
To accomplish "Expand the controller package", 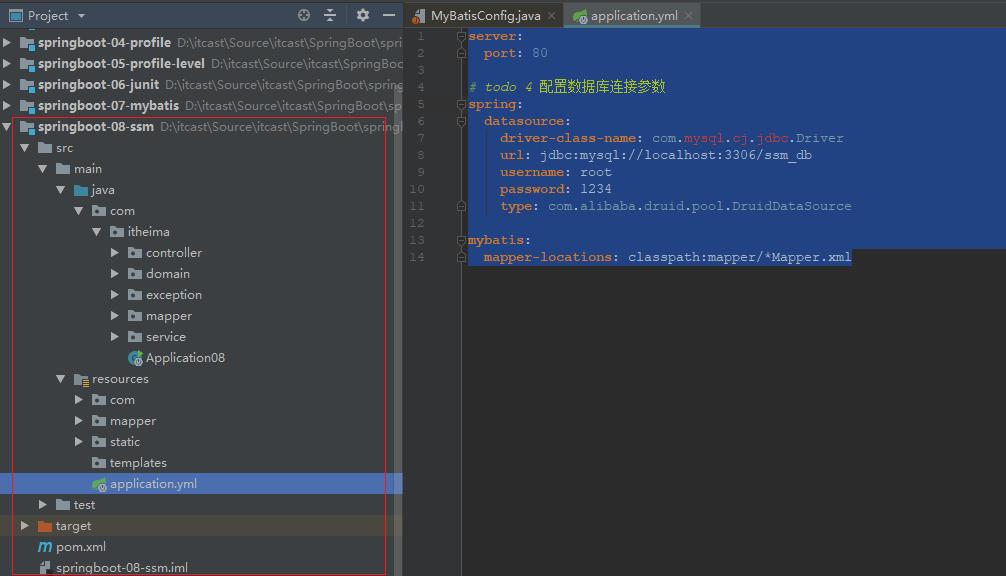I will point(116,253).
